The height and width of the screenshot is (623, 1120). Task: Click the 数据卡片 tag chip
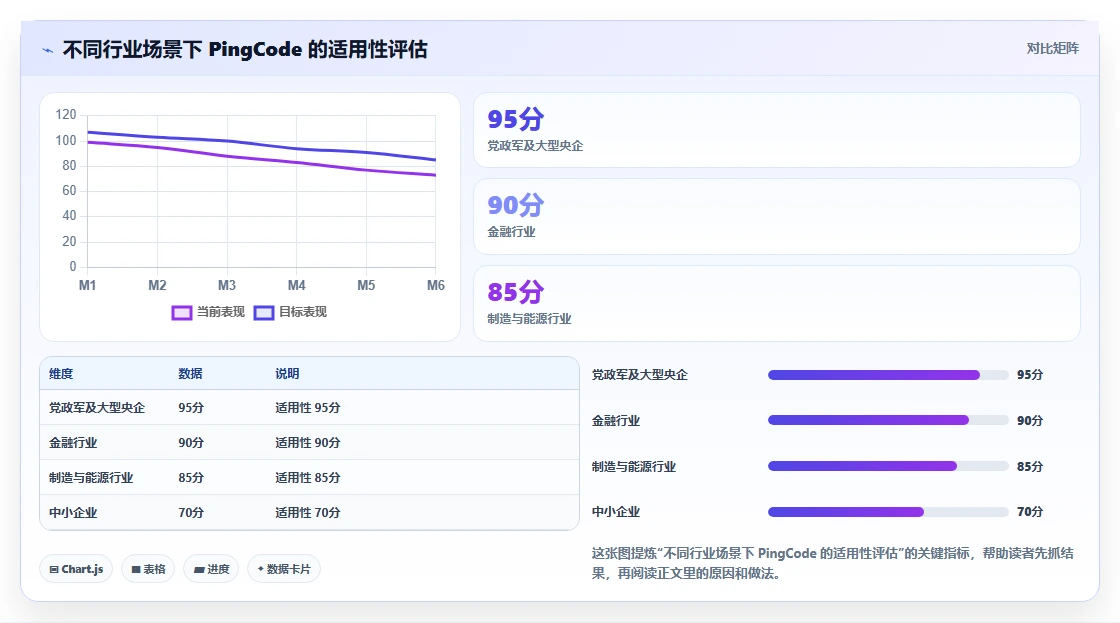tap(284, 569)
